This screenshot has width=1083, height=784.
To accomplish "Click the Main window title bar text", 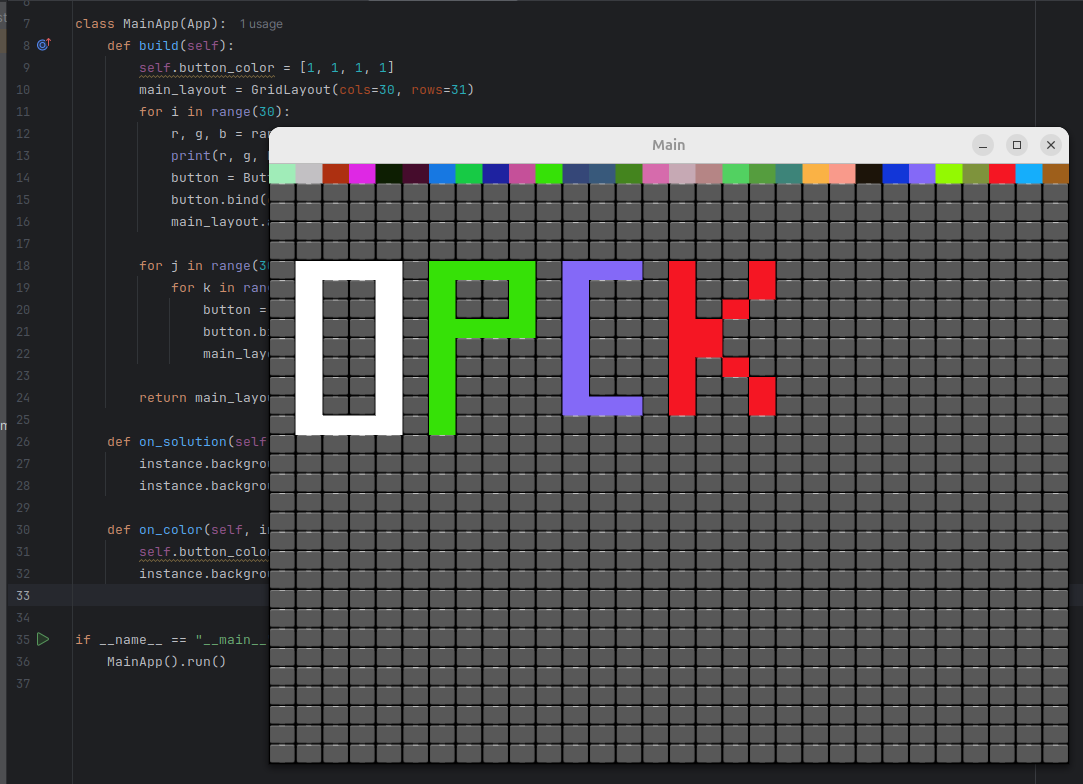I will pos(669,145).
